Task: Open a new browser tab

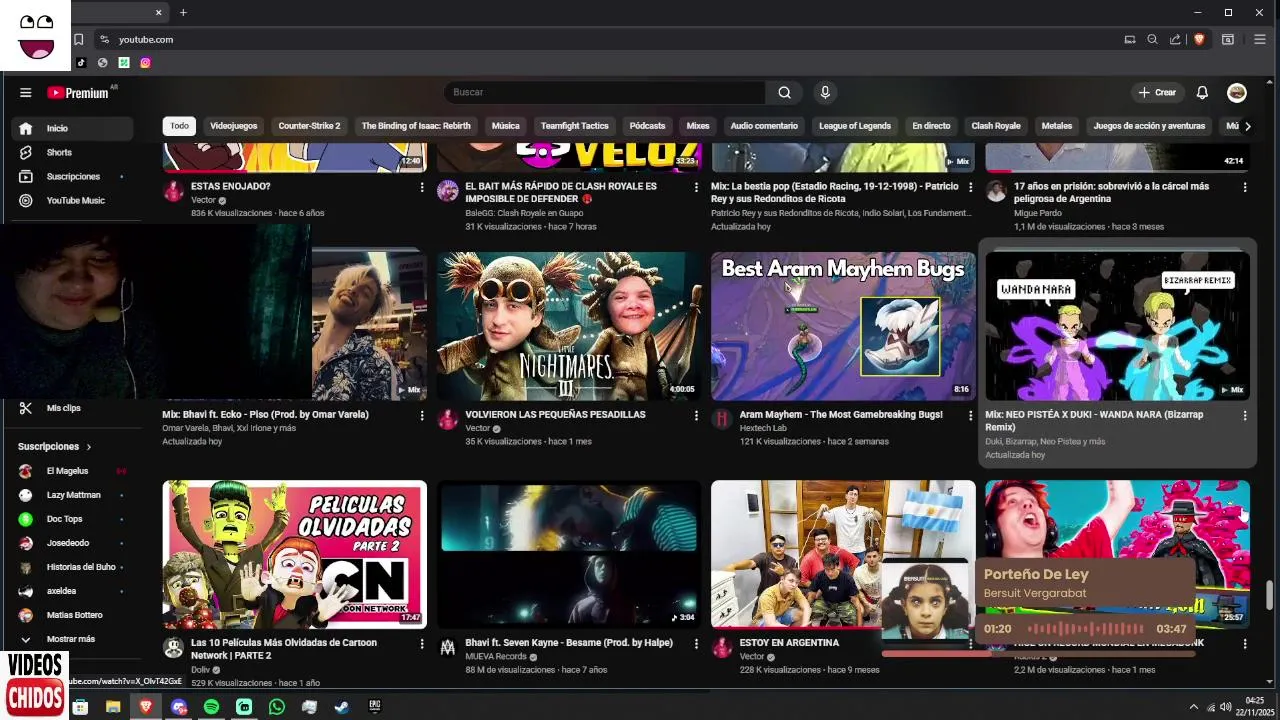Action: click(x=183, y=13)
